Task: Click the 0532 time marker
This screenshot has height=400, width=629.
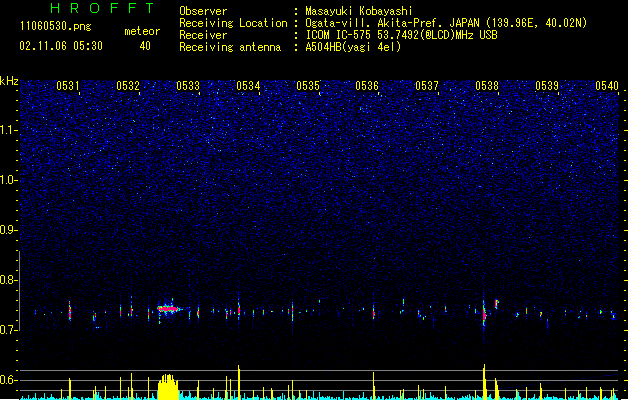Action: (x=128, y=86)
